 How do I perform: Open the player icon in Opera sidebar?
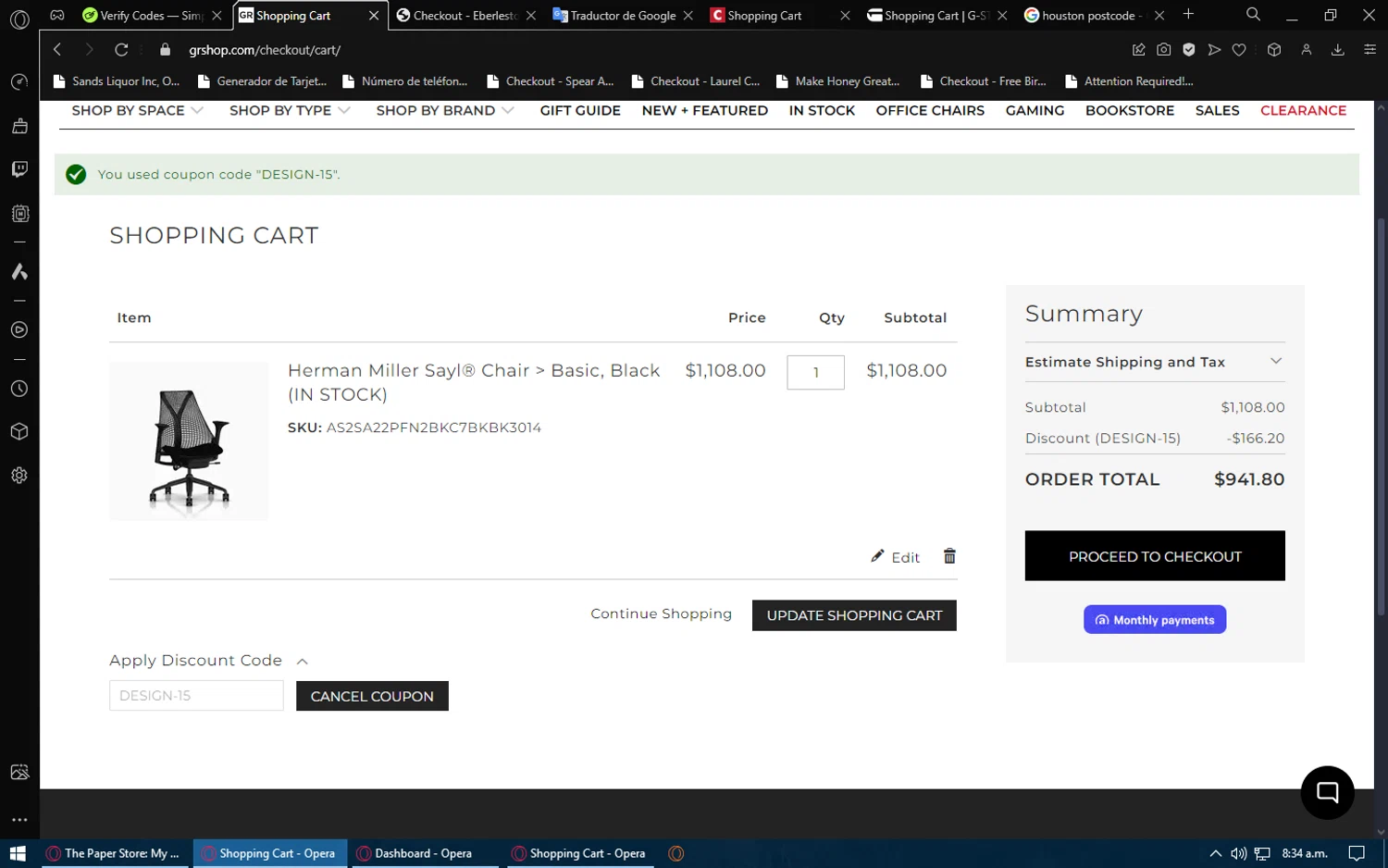coord(19,330)
